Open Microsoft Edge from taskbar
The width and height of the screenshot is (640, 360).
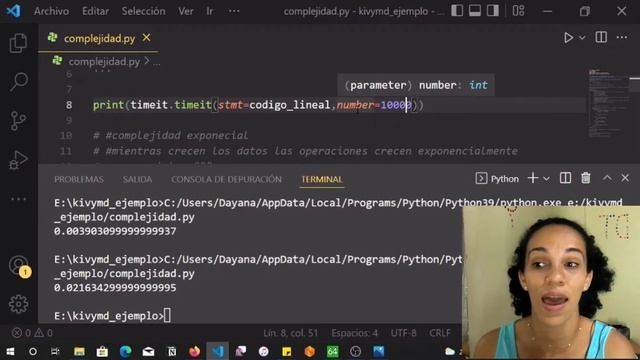point(125,351)
